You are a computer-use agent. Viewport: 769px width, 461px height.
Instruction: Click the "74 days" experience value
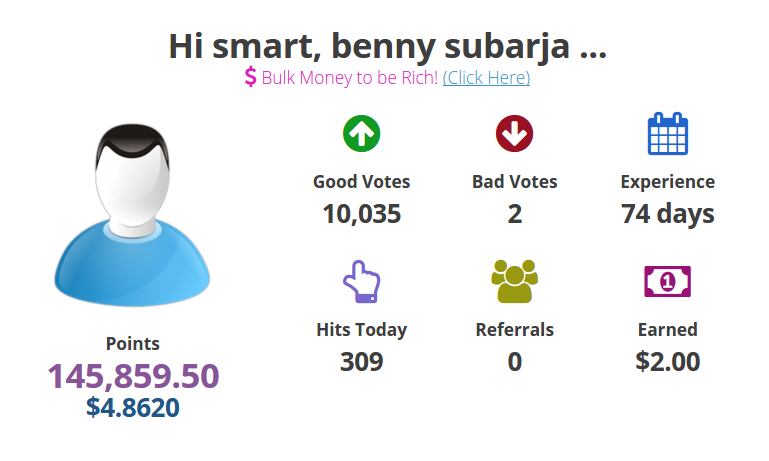[x=667, y=213]
